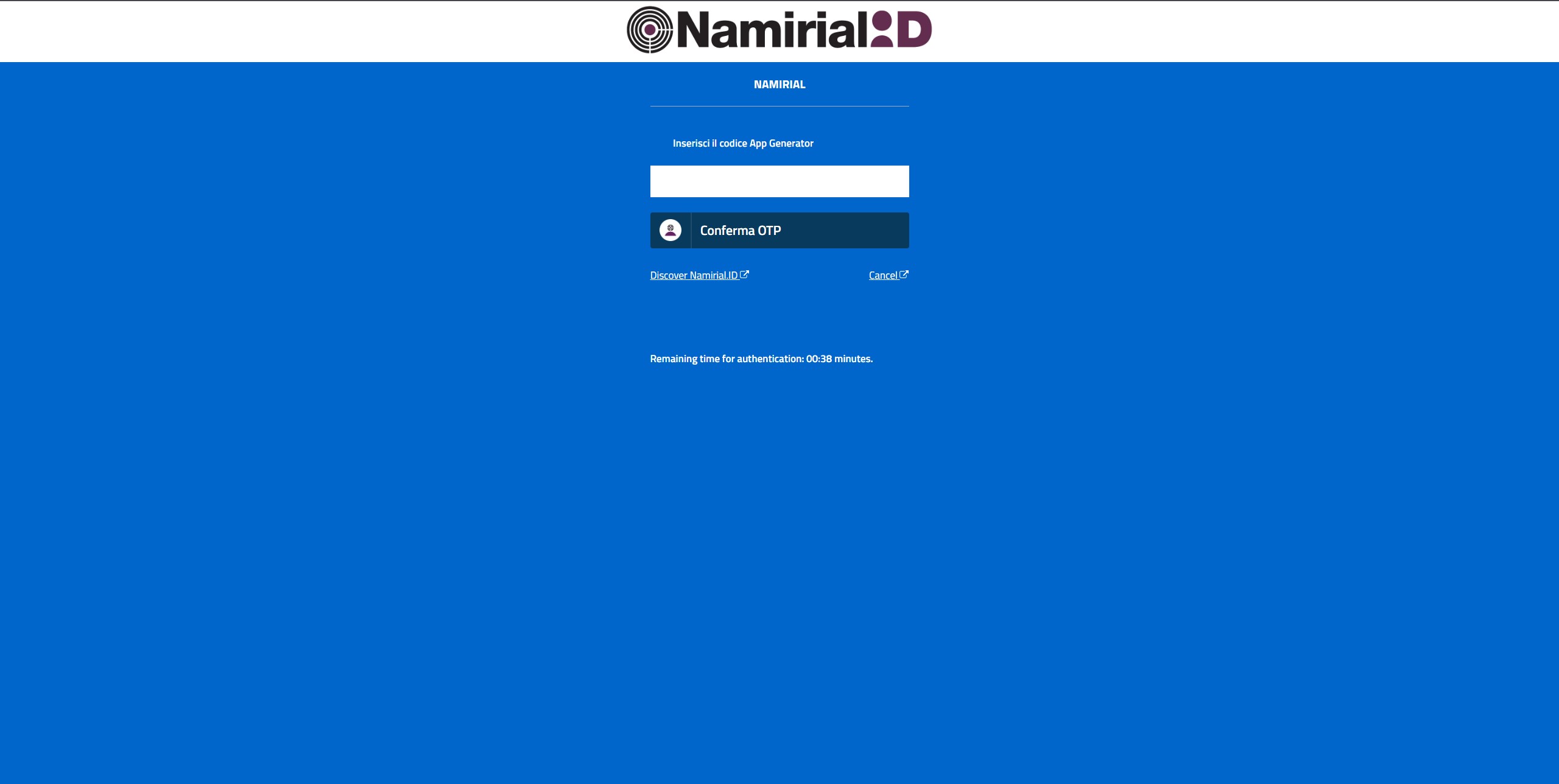Click the 'Inserisci il codice App Generator' label
This screenshot has width=1559, height=784.
pyautogui.click(x=743, y=143)
